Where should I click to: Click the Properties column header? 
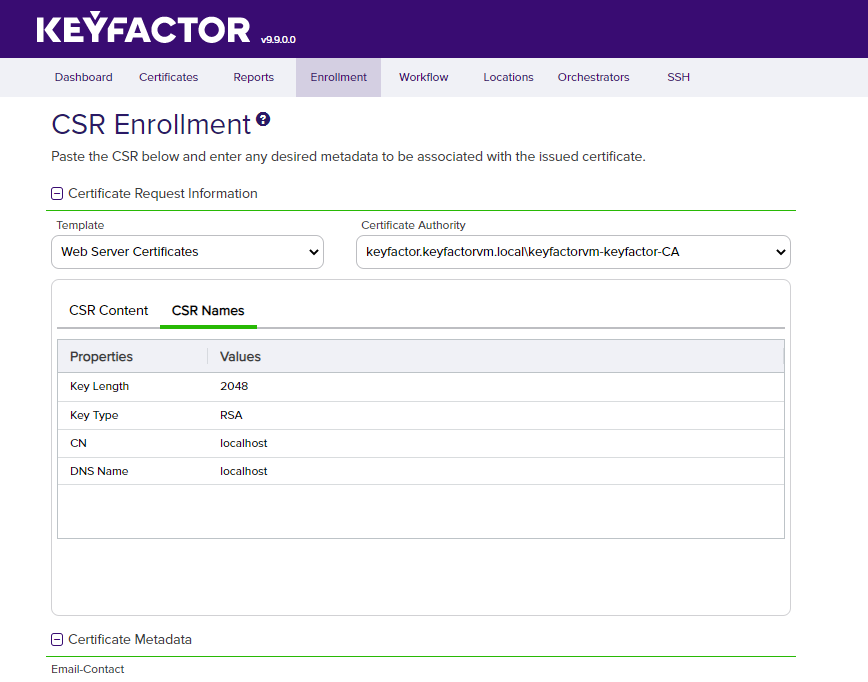(101, 357)
